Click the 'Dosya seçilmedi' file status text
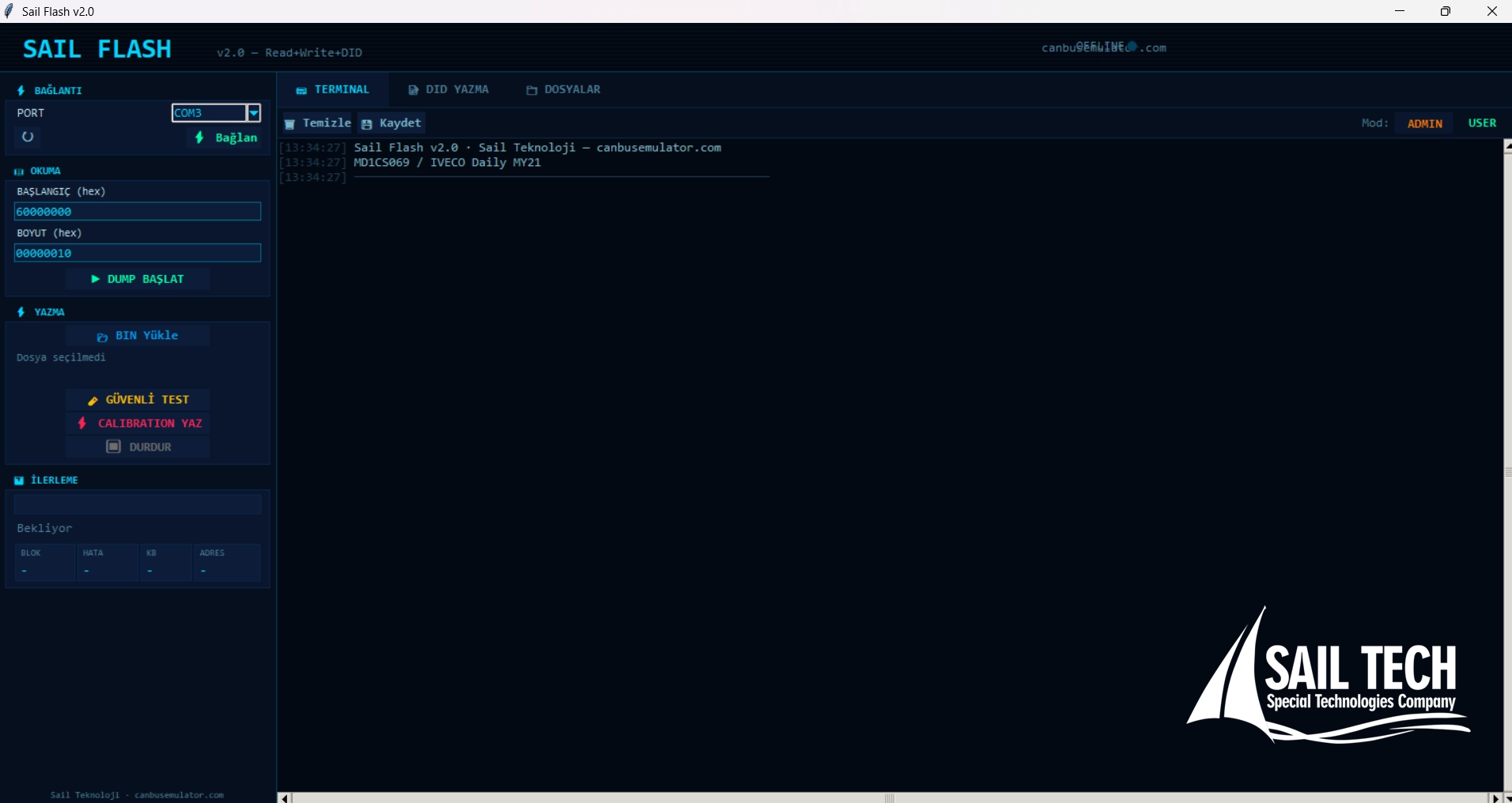Image resolution: width=1512 pixels, height=803 pixels. [x=61, y=358]
